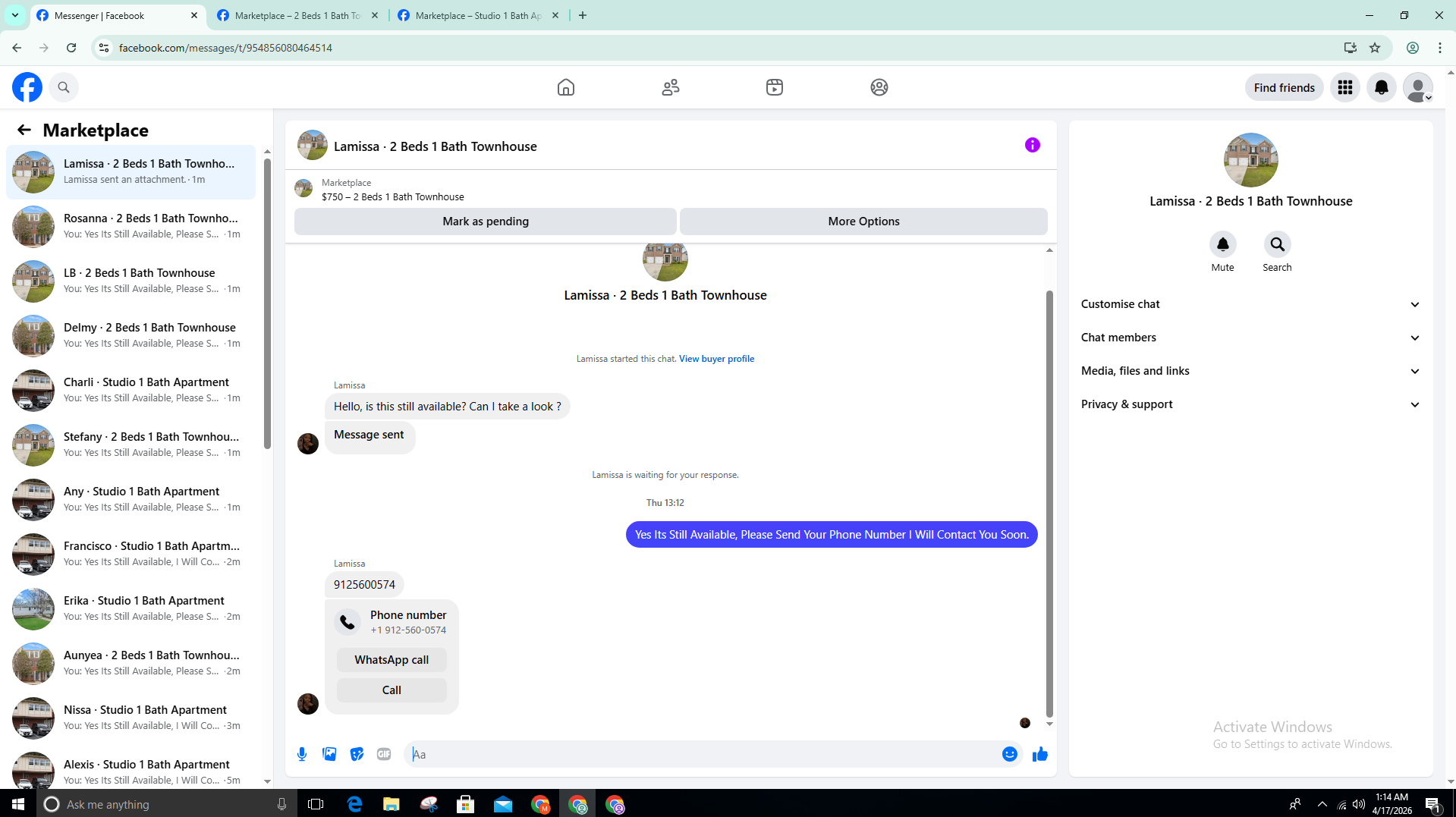This screenshot has width=1456, height=817.
Task: Click the conversation list scrollbar
Action: pos(267,303)
